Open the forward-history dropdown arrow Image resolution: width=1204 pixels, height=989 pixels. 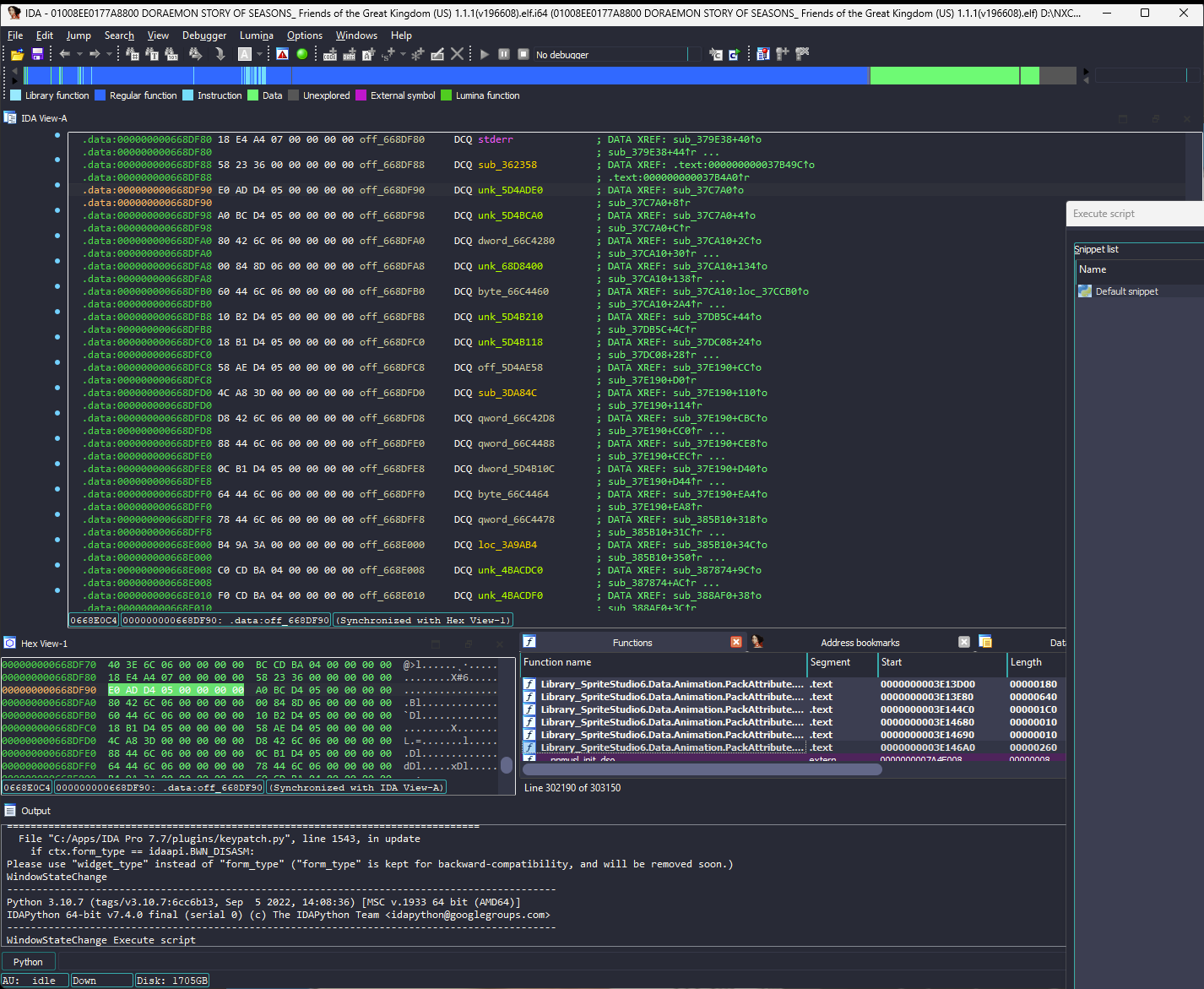click(x=109, y=54)
